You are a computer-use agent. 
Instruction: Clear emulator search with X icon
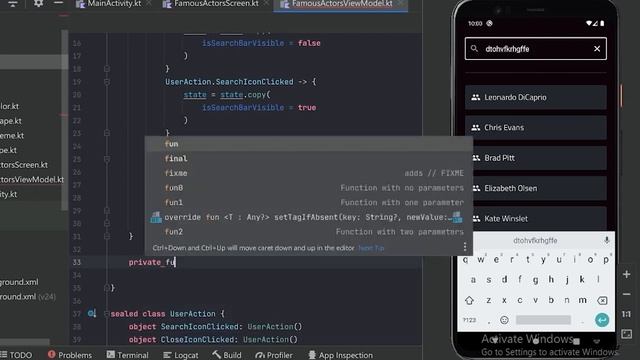point(597,49)
